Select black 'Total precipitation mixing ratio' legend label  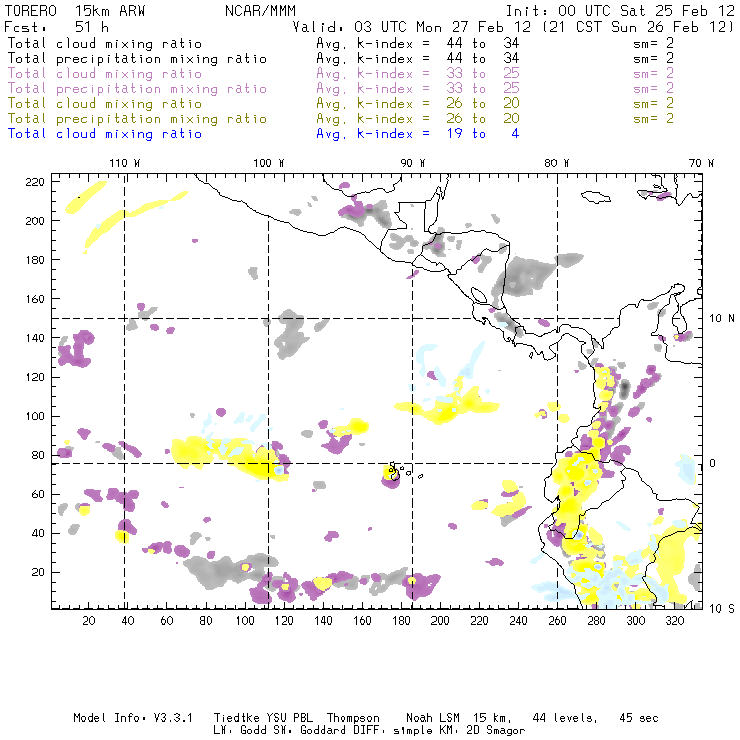pyautogui.click(x=137, y=59)
